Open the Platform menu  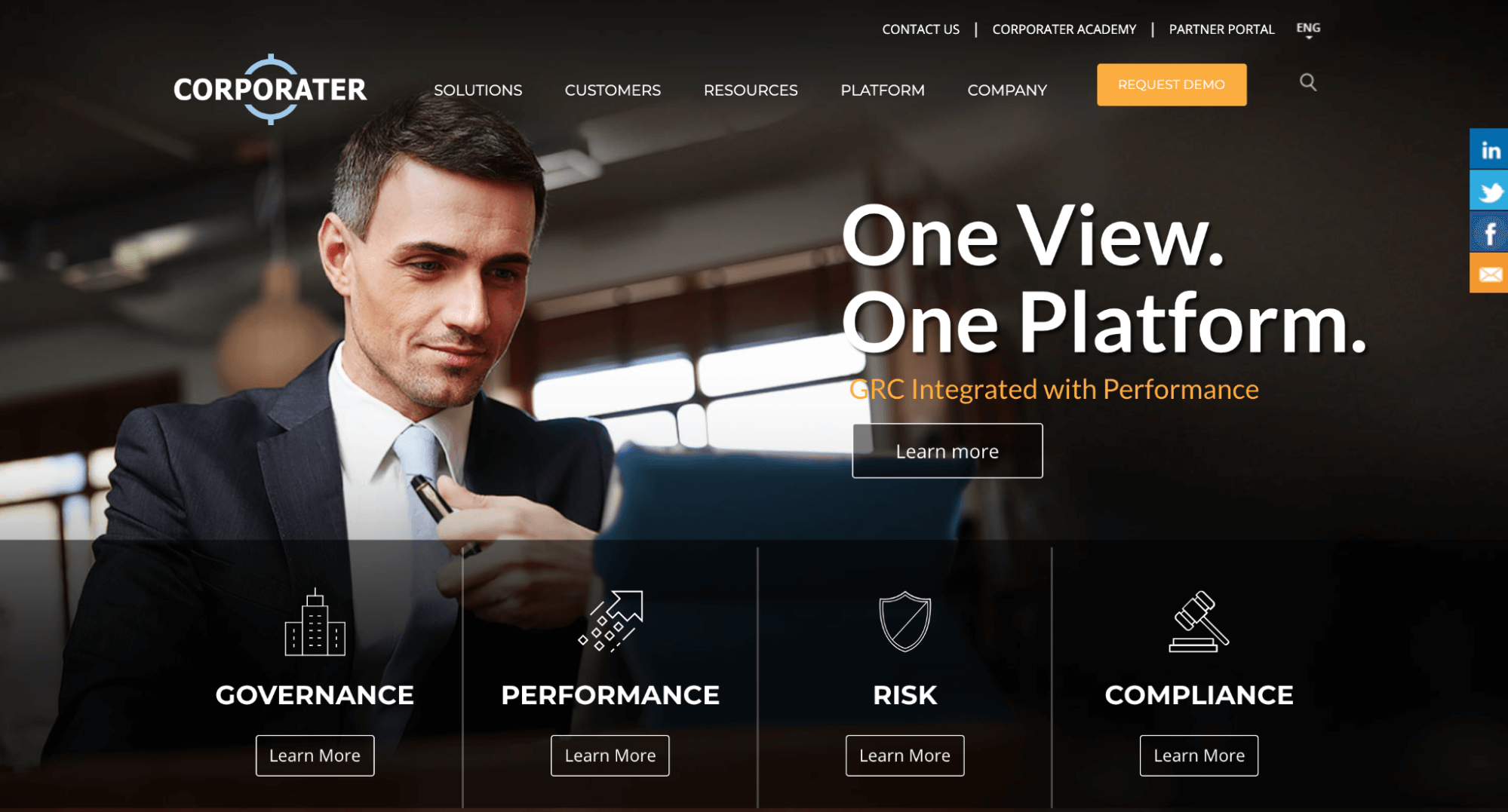883,90
